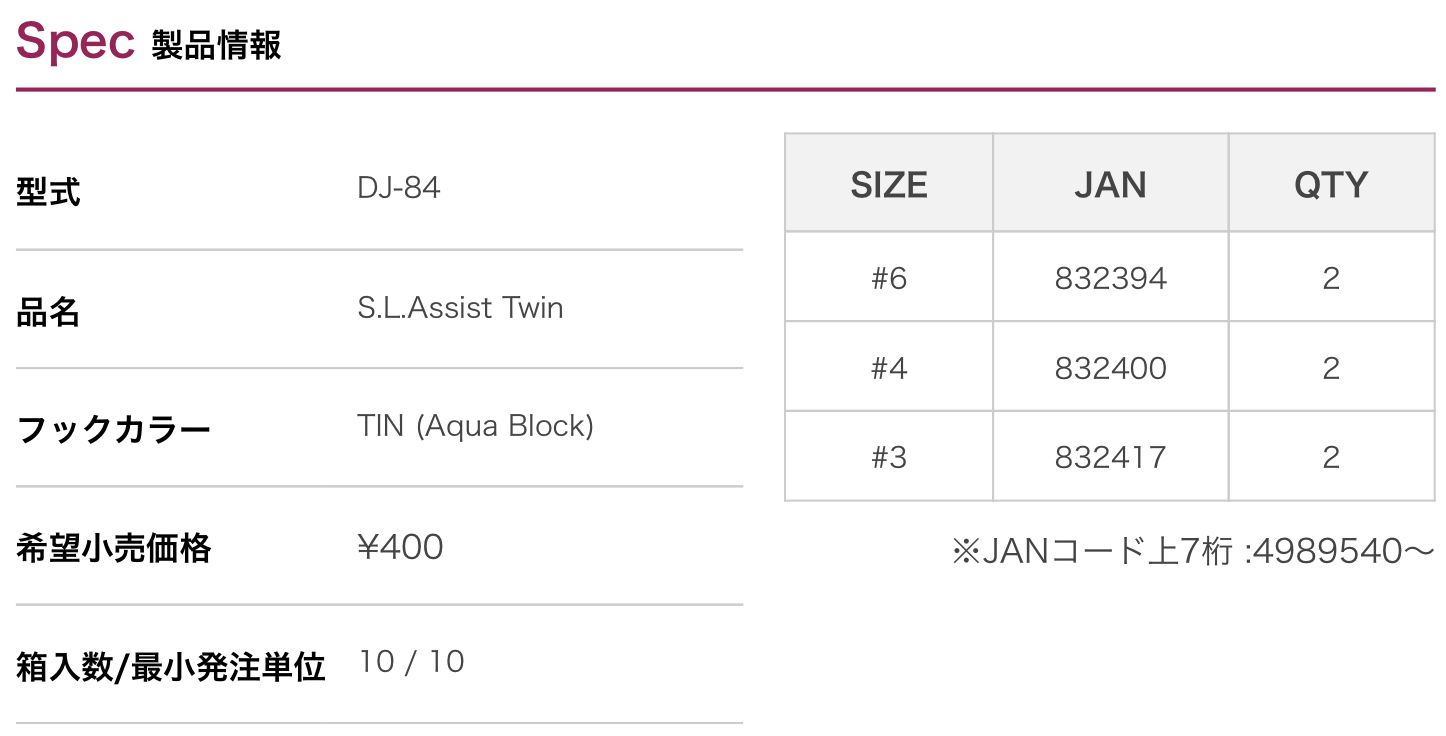Screen dimensions: 1446x736
Task: Click the TIN (Aqua Block) hook color
Action: (x=475, y=426)
